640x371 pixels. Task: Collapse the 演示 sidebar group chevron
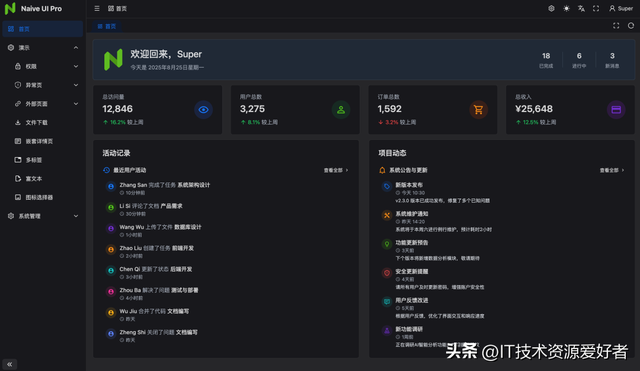pyautogui.click(x=76, y=48)
